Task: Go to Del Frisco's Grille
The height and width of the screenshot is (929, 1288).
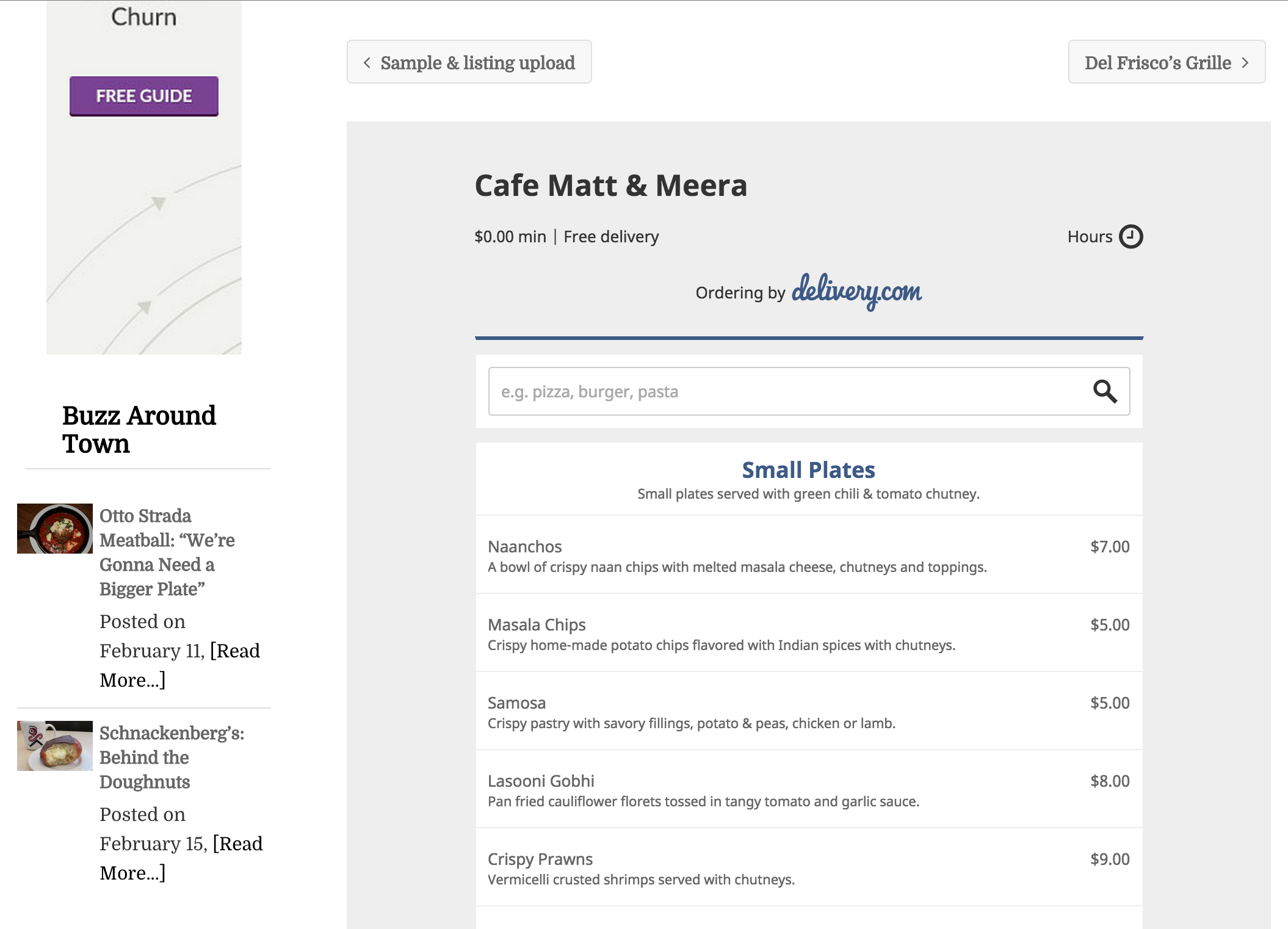Action: (1167, 62)
